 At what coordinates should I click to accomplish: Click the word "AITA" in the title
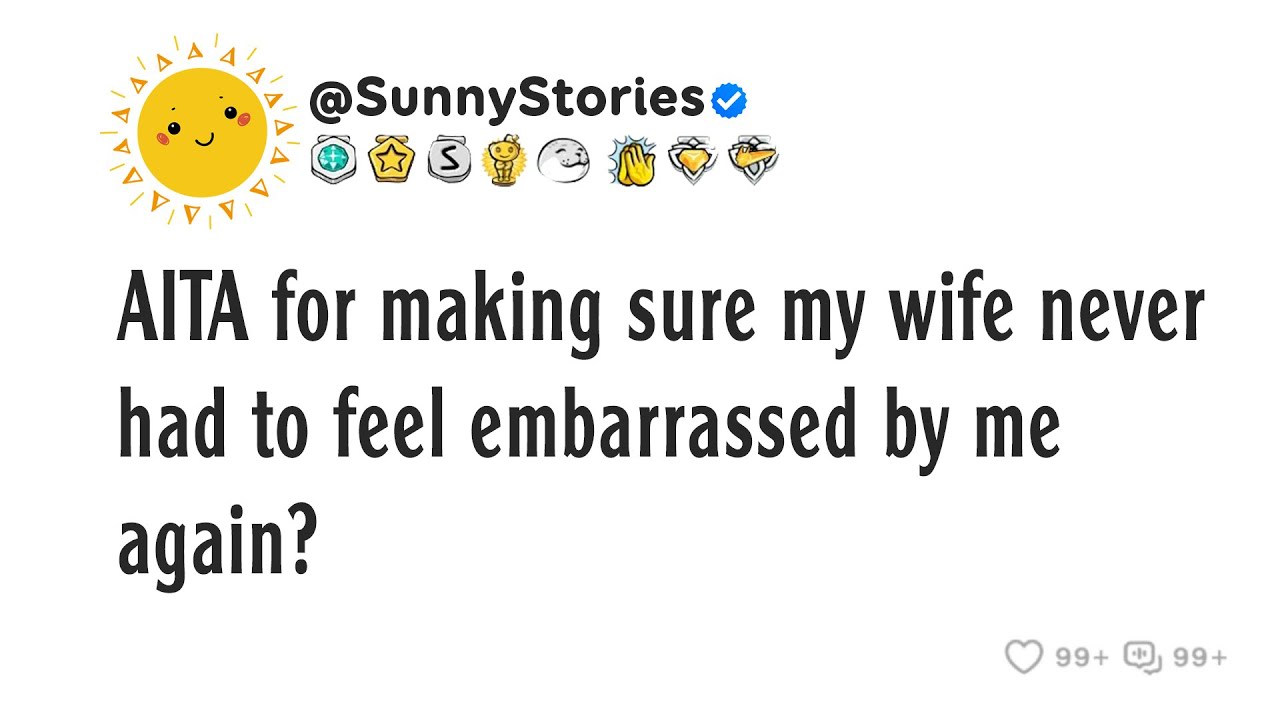point(186,314)
